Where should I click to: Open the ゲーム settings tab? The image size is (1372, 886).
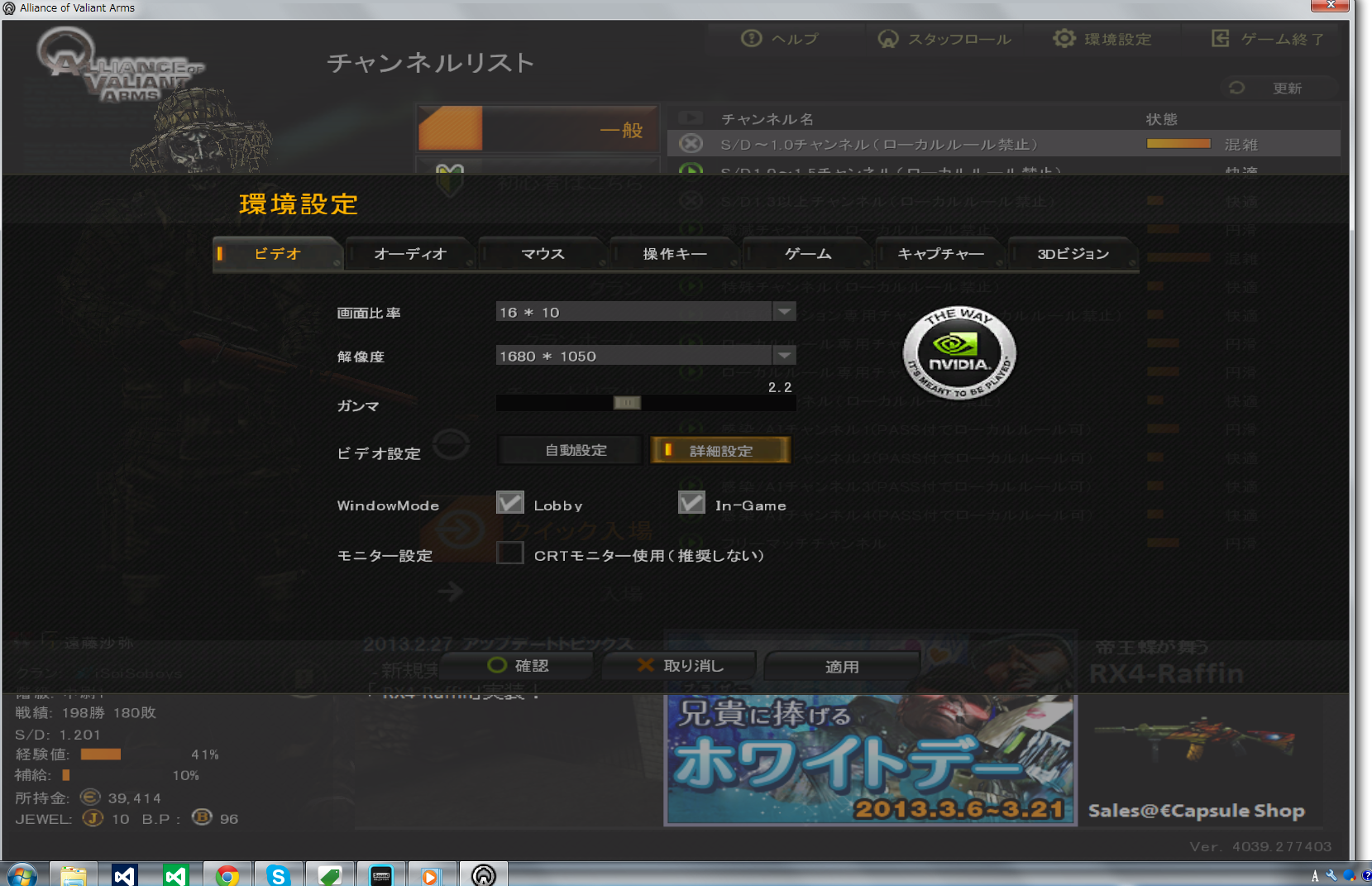point(808,254)
